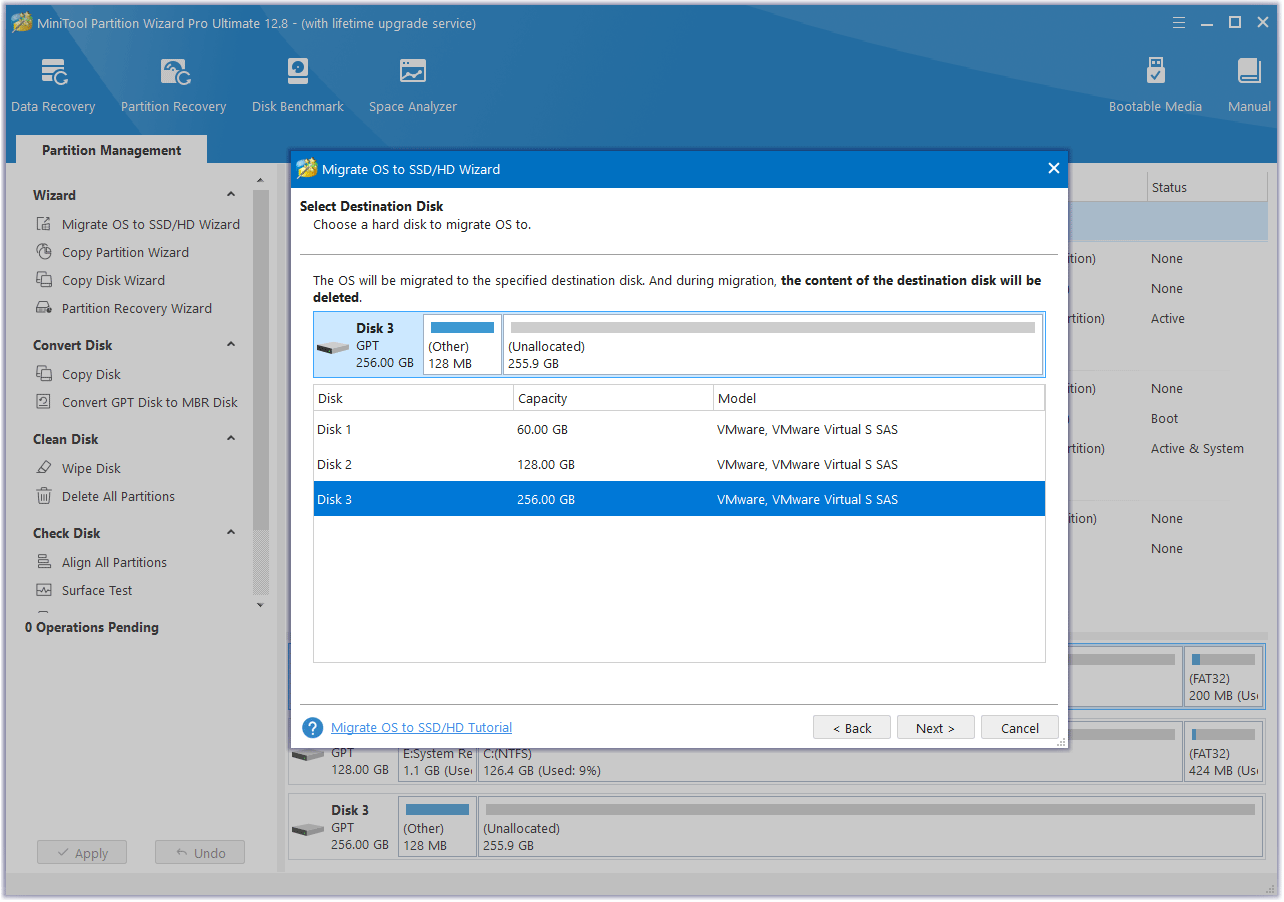Switch to Partition Management tab

[x=112, y=150]
